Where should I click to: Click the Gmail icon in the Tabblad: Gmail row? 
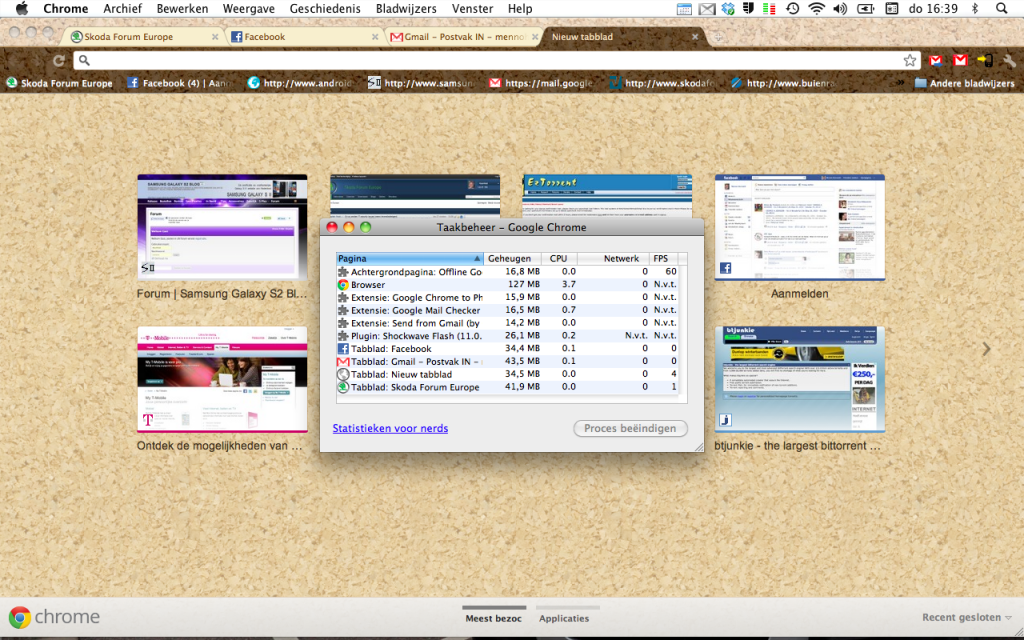coord(343,361)
